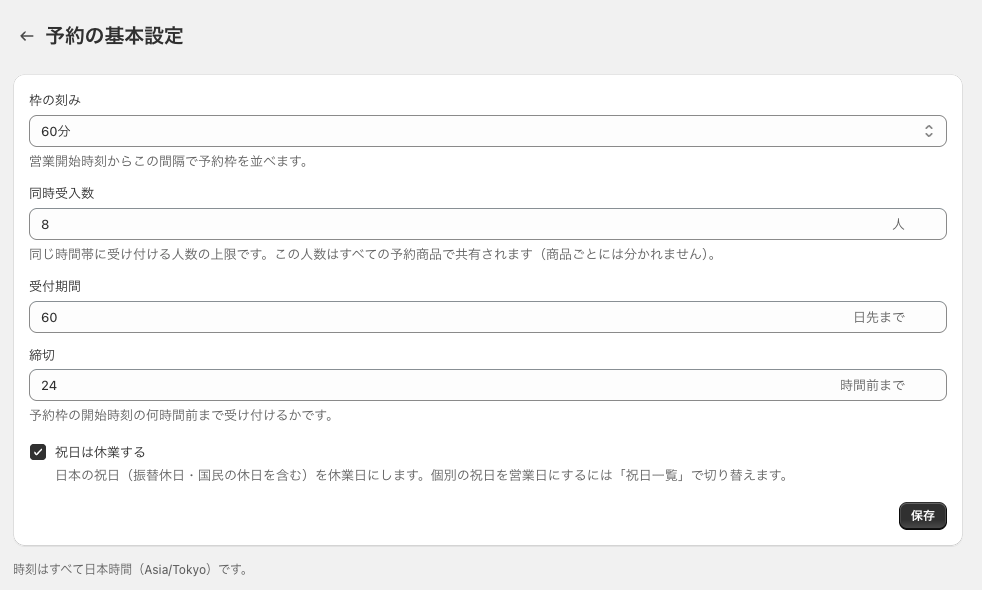
Task: Click the 同時受入数 input field with value 8
Action: pyautogui.click(x=487, y=224)
